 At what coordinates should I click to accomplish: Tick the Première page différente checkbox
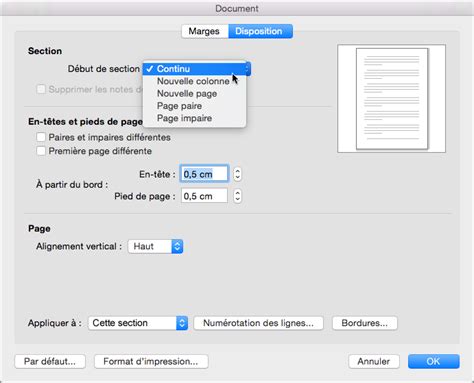click(41, 151)
